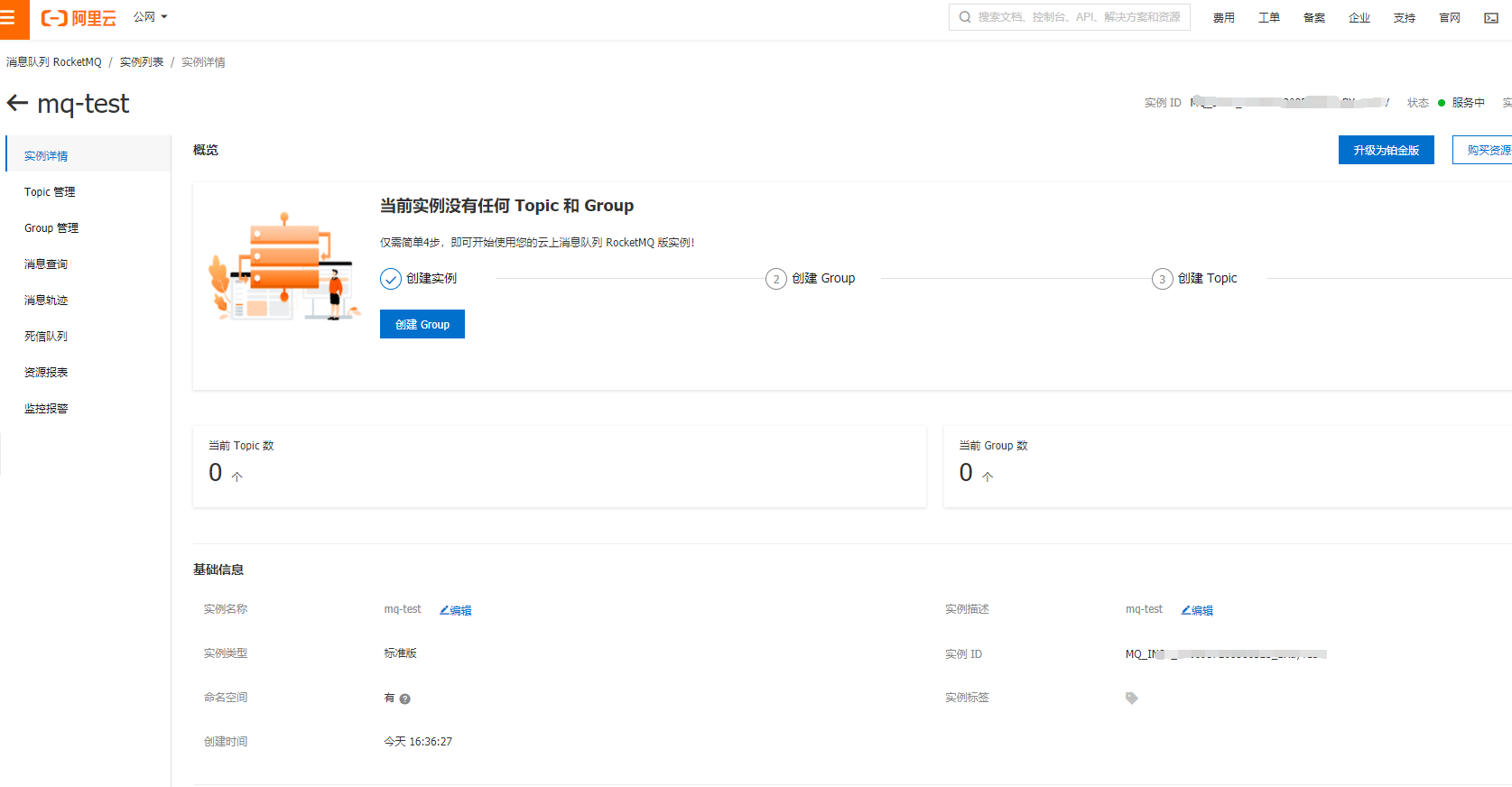This screenshot has width=1512, height=787.
Task: Edit the 实例名称 via 编辑 link
Action: 456,610
